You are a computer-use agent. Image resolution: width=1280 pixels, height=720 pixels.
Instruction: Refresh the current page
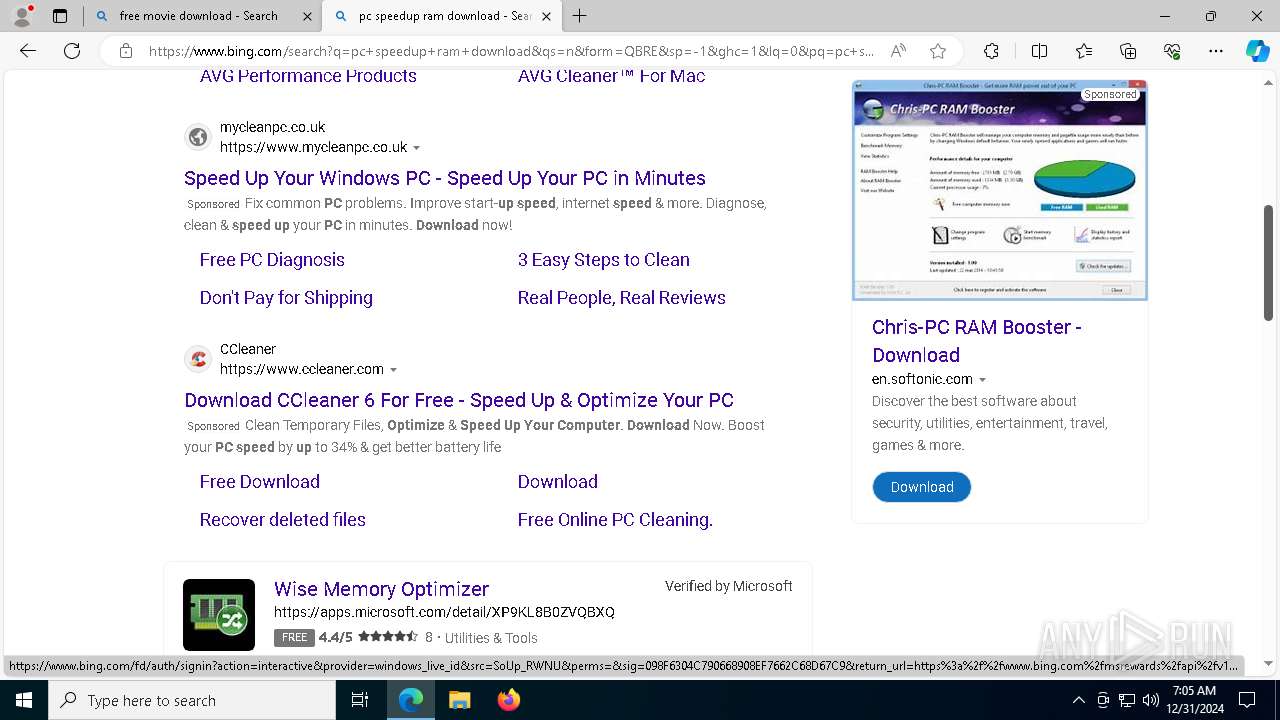72,51
